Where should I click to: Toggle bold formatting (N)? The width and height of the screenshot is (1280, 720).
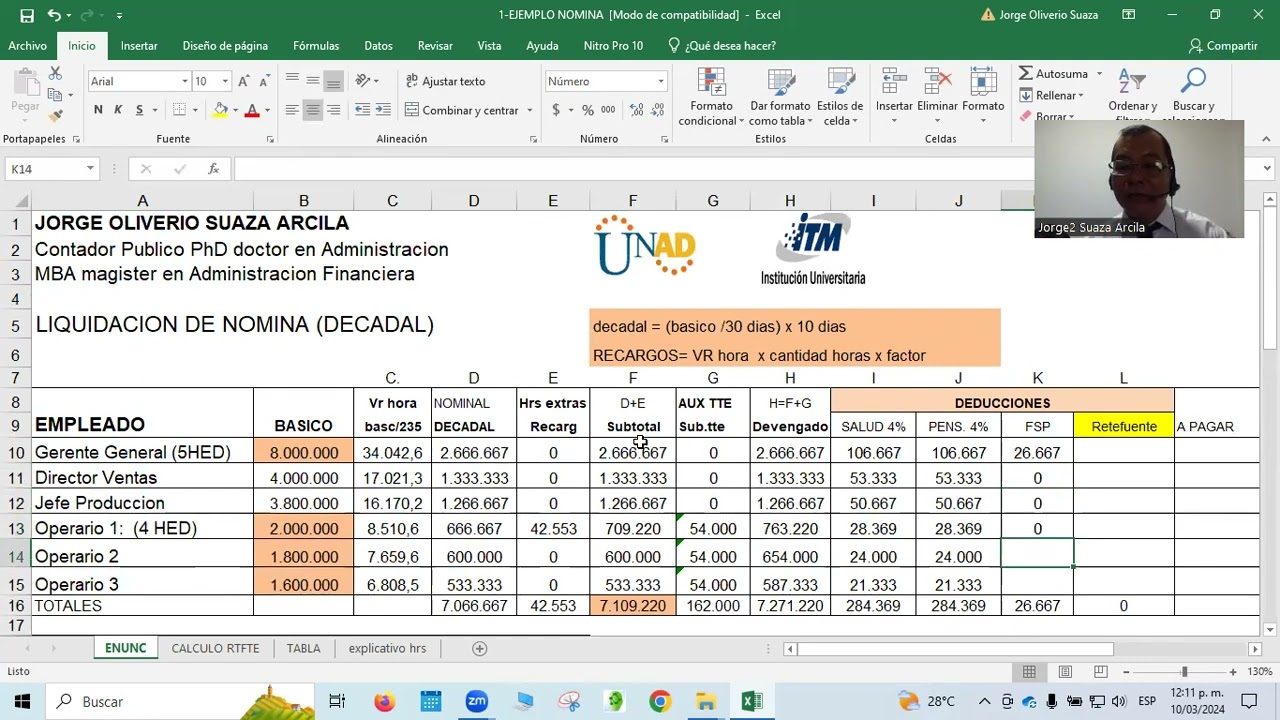pos(98,110)
